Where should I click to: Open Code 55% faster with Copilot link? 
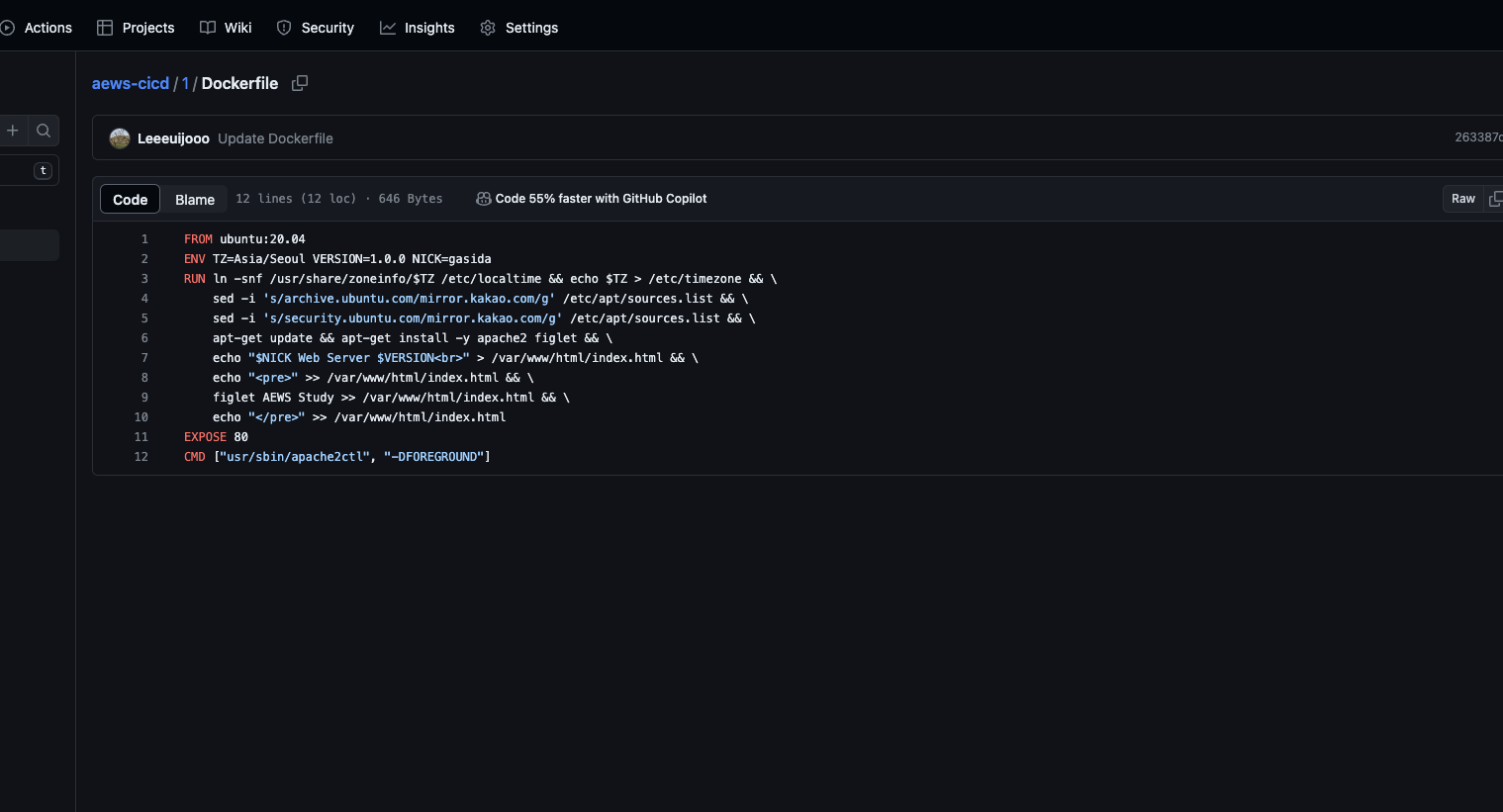coord(601,199)
